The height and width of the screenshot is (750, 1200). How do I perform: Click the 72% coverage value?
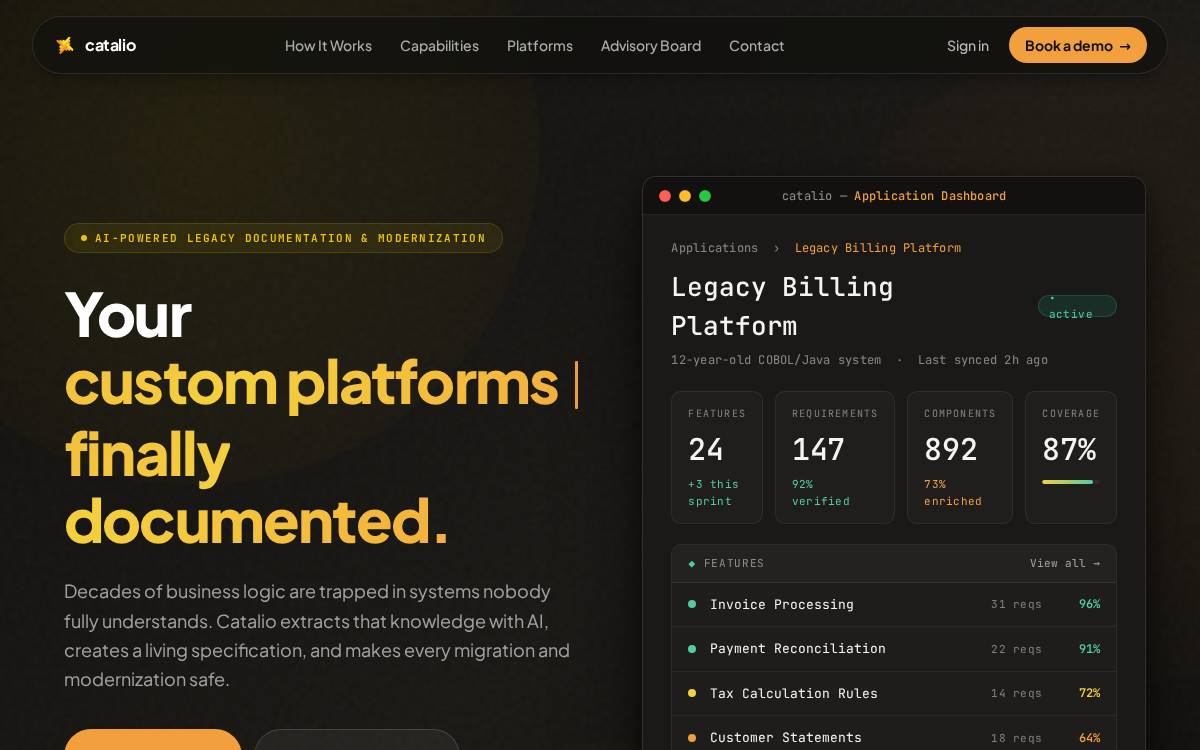point(1090,693)
